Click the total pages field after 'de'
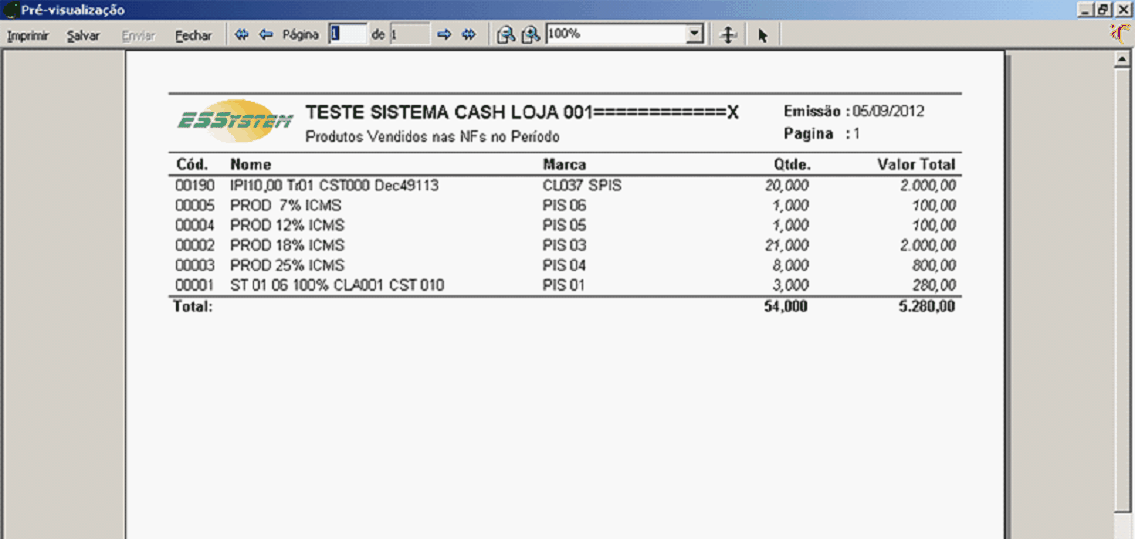 [x=408, y=34]
